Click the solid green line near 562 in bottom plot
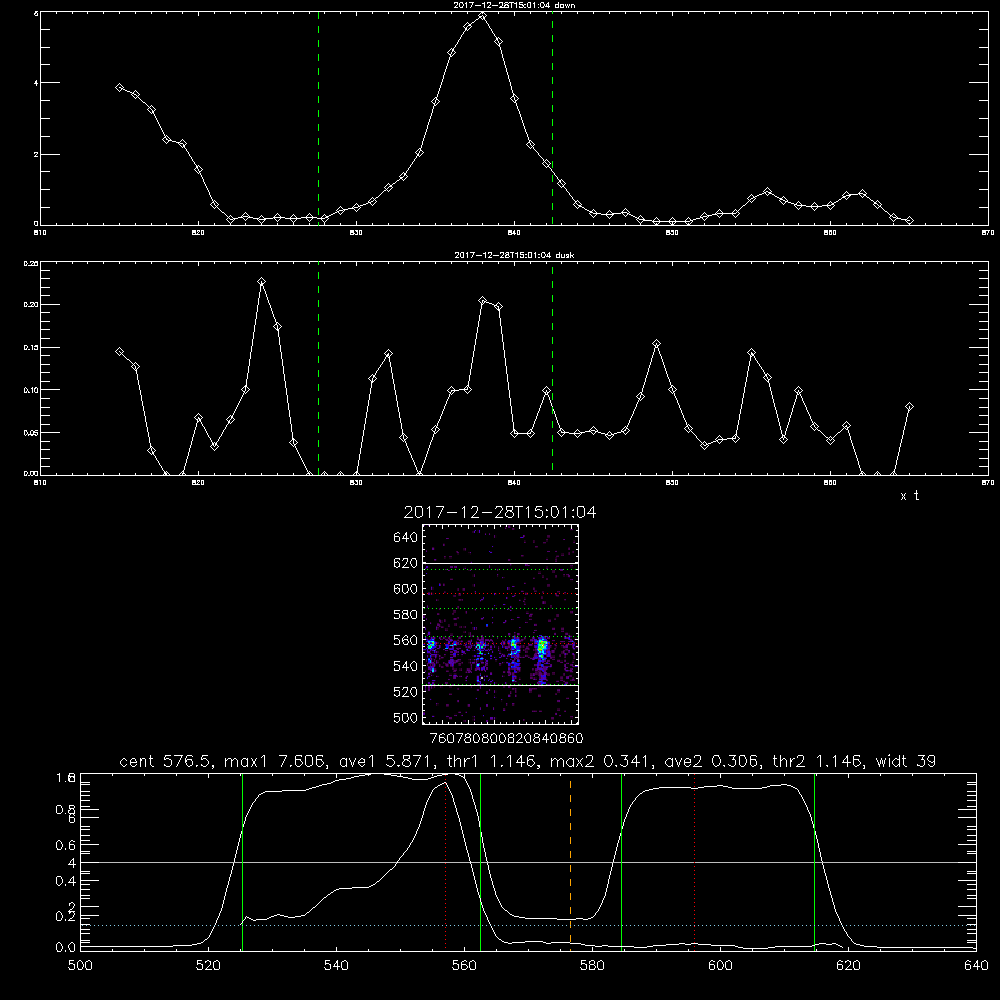The image size is (1000, 1000). [x=480, y=861]
